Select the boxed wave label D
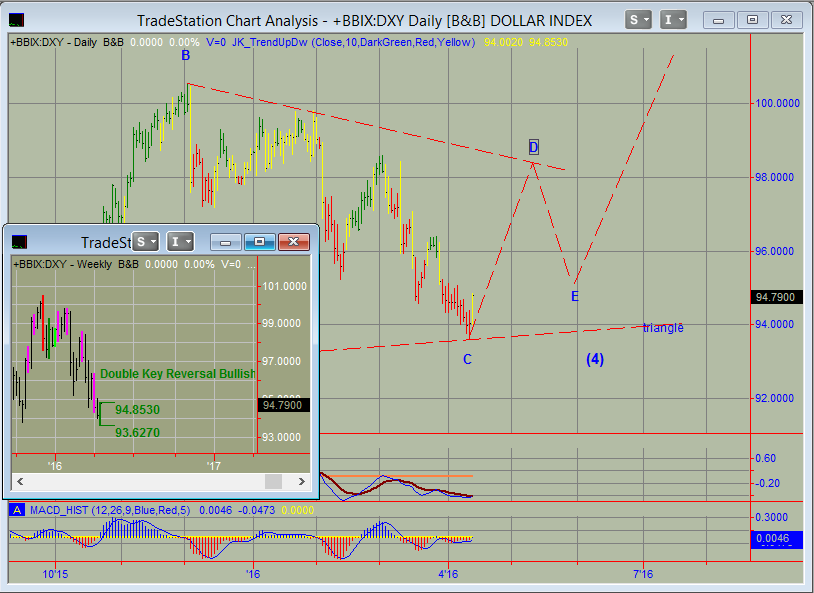The height and width of the screenshot is (593, 814). coord(534,147)
